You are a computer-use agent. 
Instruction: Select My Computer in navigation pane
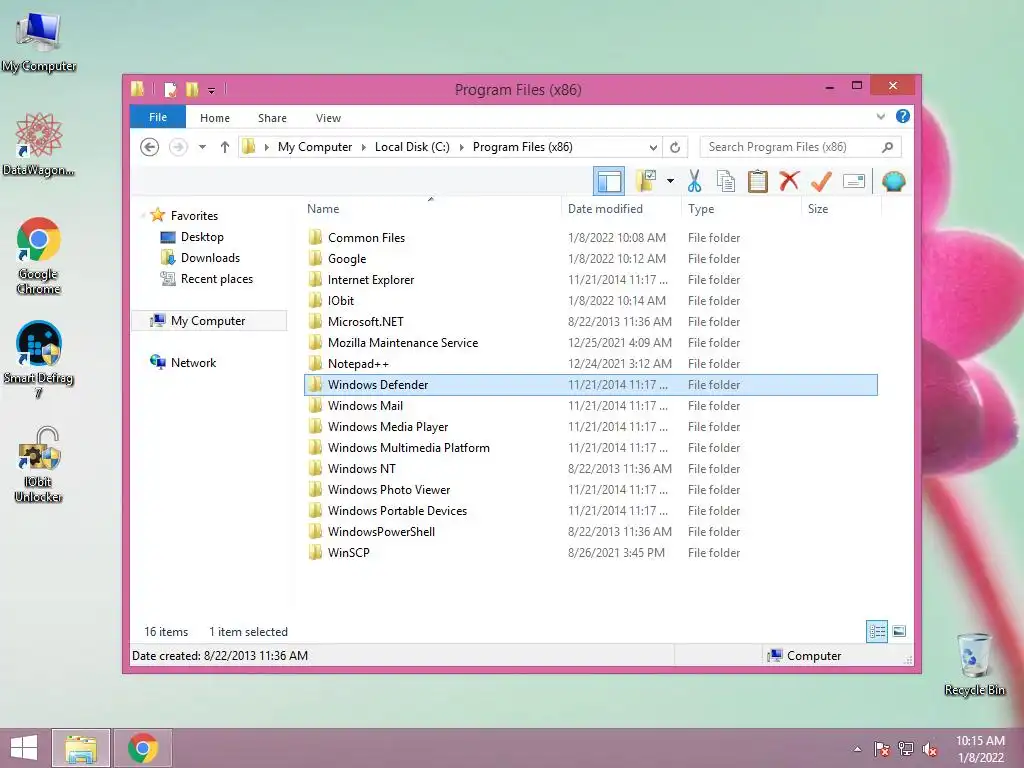(208, 321)
